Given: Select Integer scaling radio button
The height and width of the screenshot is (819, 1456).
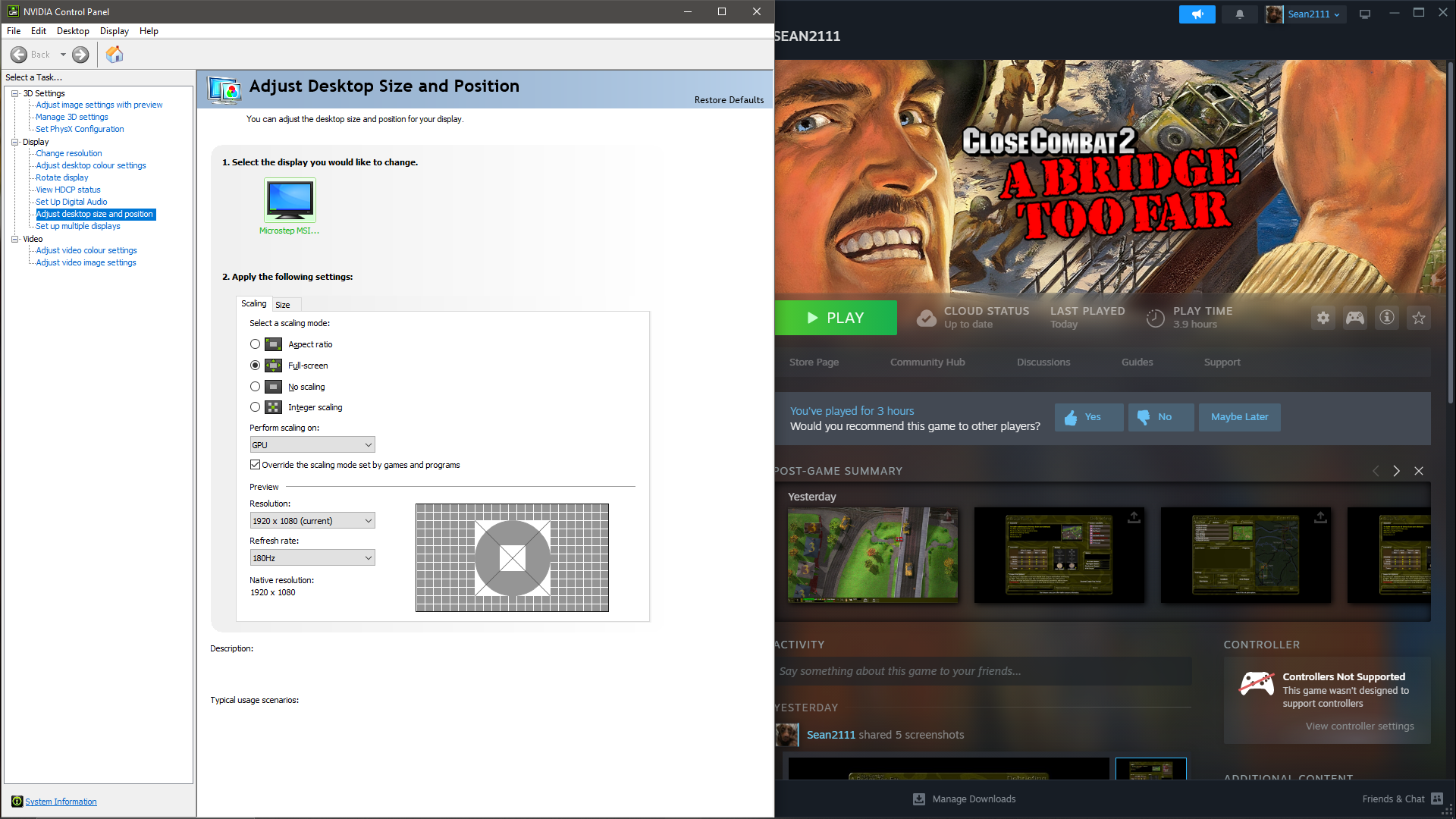Looking at the screenshot, I should (x=255, y=407).
